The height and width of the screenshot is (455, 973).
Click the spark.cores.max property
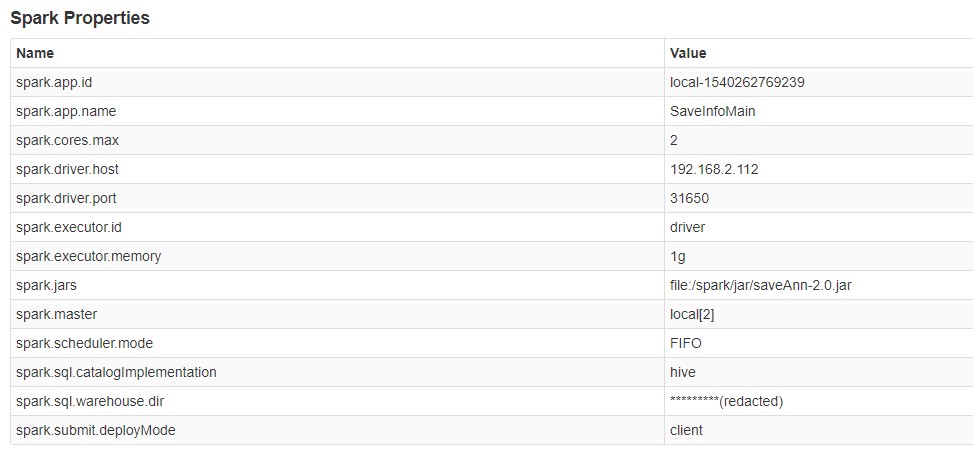(67, 140)
